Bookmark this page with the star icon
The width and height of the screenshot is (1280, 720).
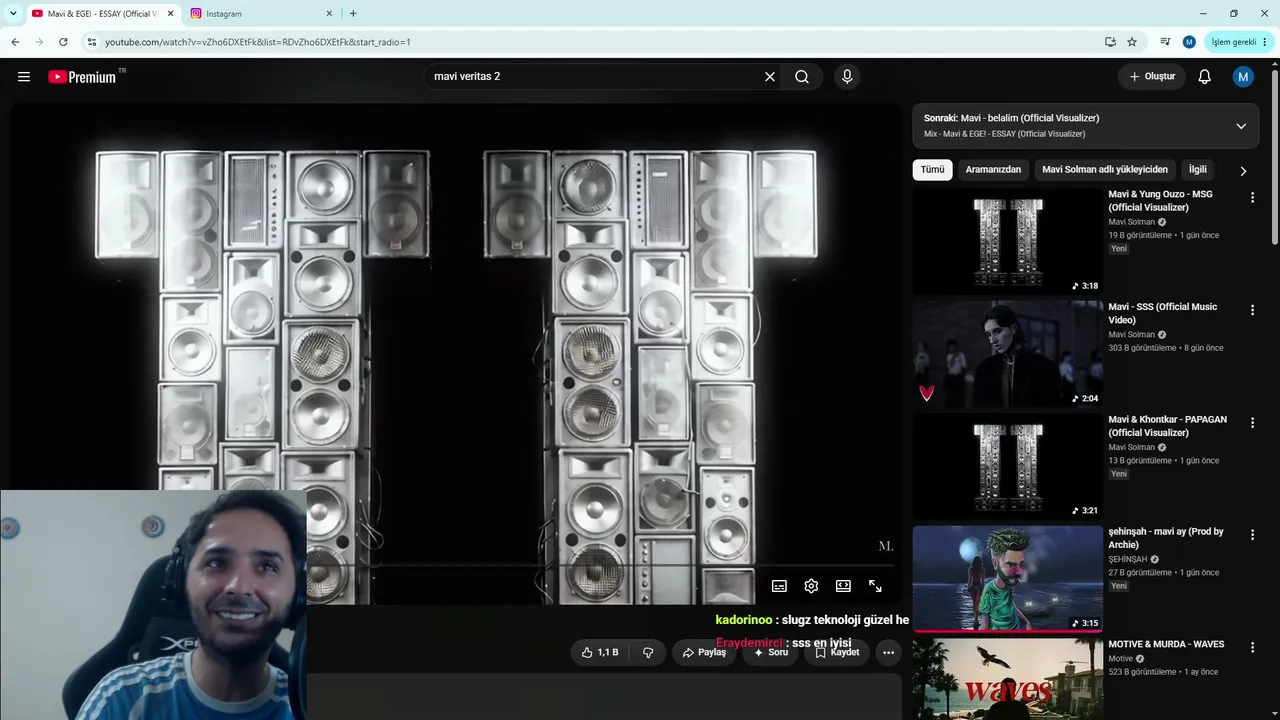point(1132,42)
